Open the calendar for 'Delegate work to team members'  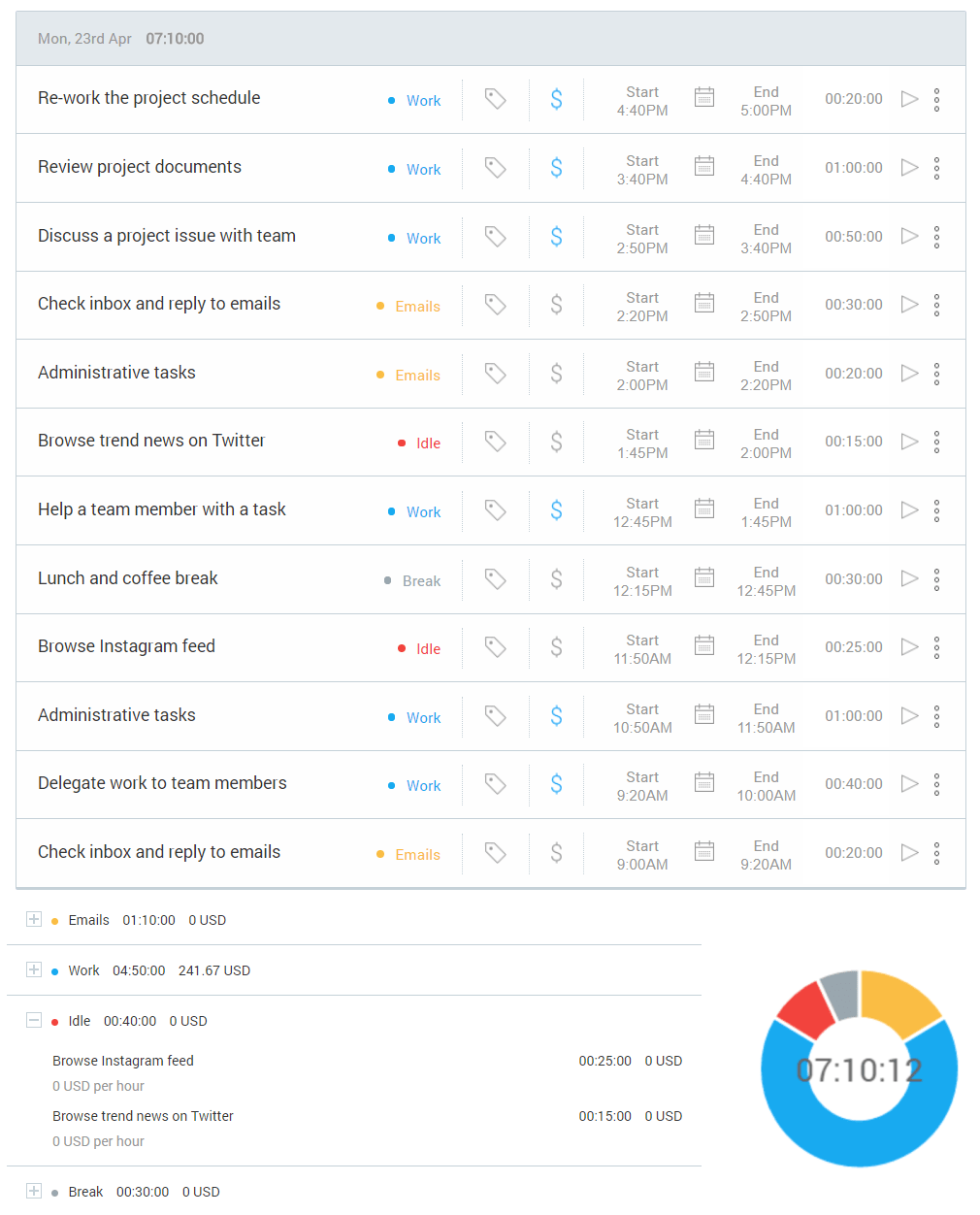click(x=704, y=784)
